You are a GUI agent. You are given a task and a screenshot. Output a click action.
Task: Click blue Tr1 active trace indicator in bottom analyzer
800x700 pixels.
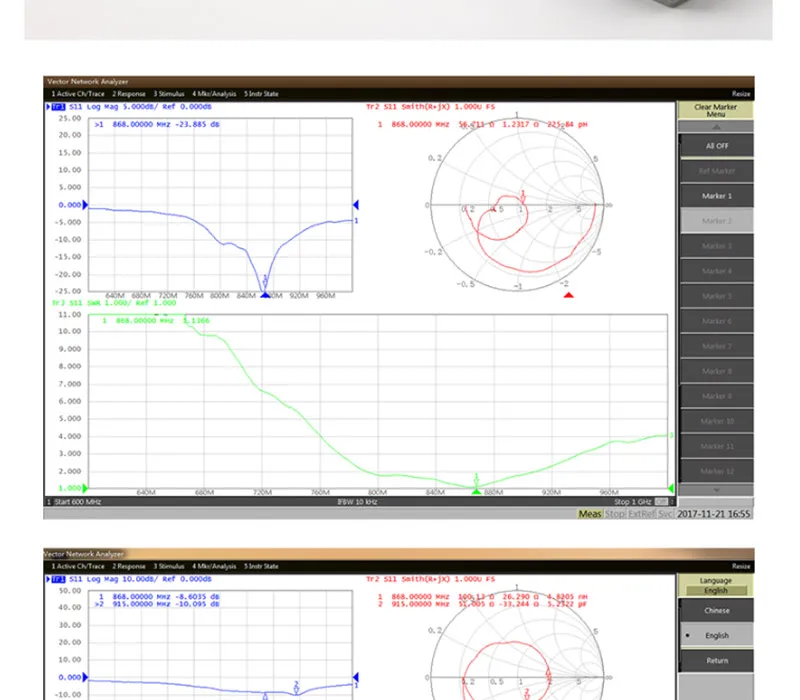56,579
